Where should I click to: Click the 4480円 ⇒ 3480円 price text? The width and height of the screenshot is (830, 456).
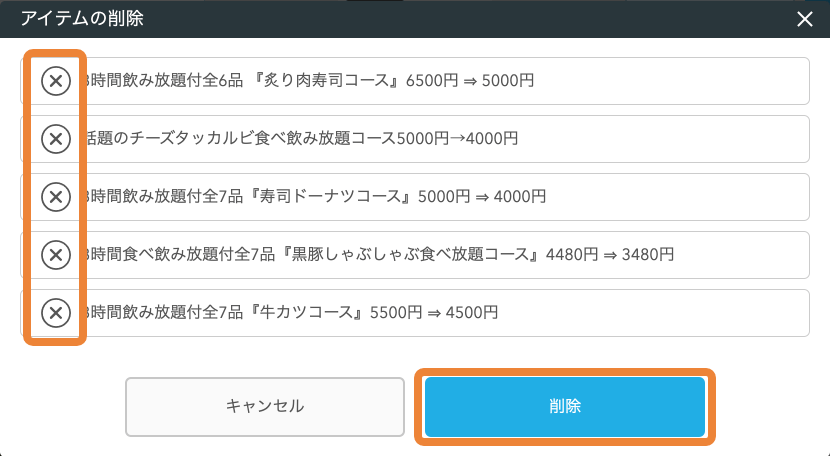(x=610, y=254)
